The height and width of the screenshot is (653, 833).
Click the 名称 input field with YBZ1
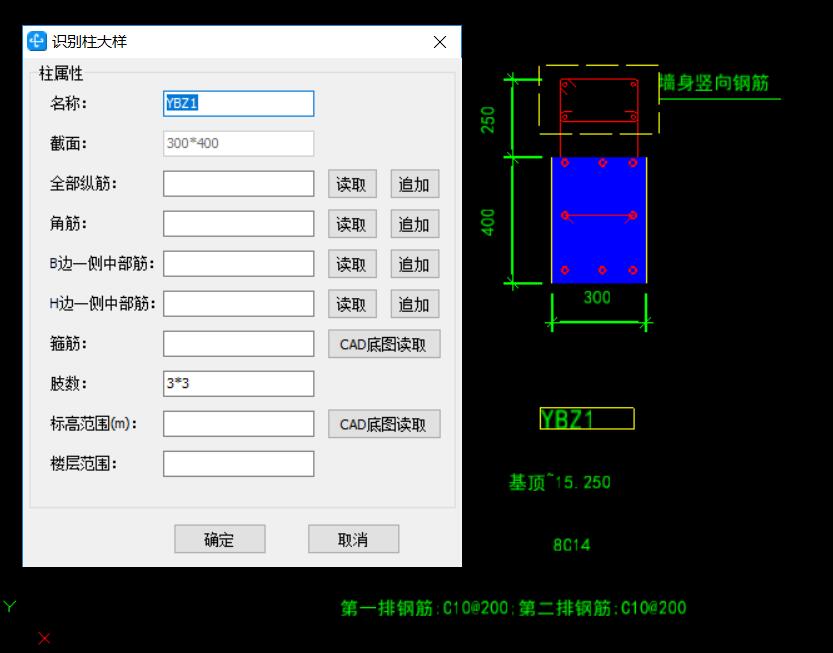239,104
